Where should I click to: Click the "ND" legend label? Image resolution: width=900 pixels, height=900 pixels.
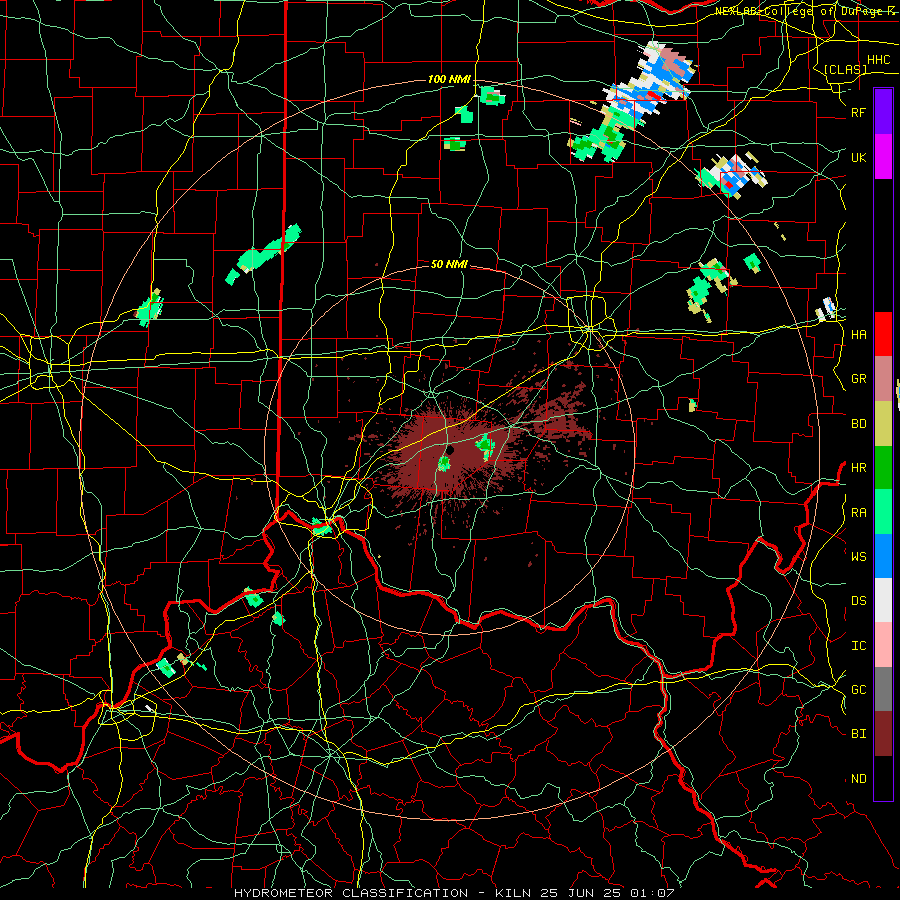858,779
